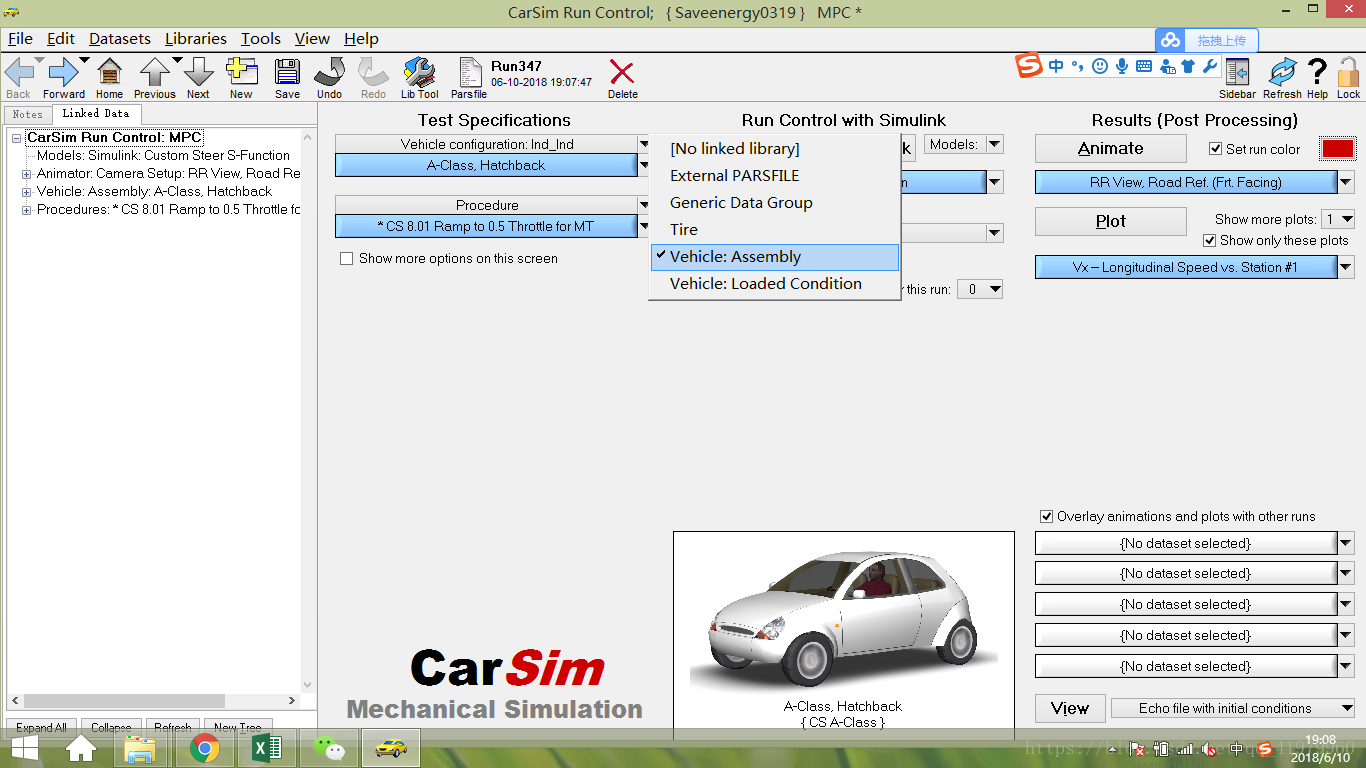Expand the Animator: Camera Setup tree node
1366x768 pixels.
[26, 174]
